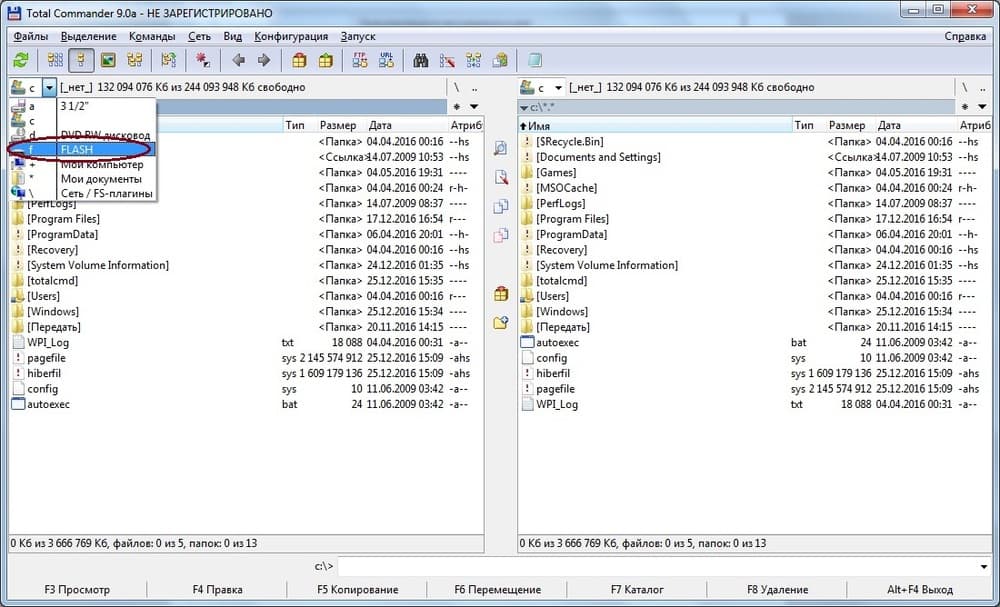Switch to brief file names view icon
The height and width of the screenshot is (607, 1000).
[x=55, y=61]
